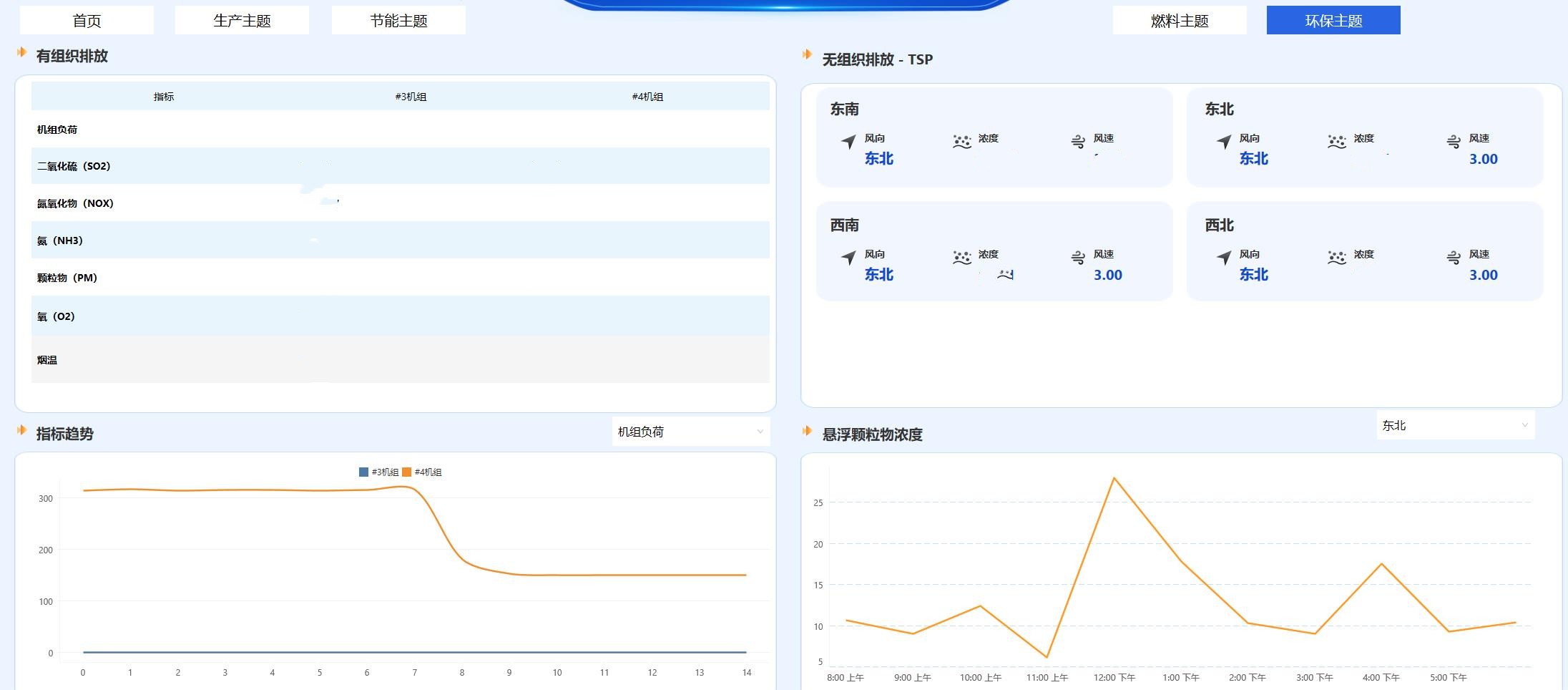Image resolution: width=1568 pixels, height=690 pixels.
Task: Expand the 东北 direction dropdown
Action: click(1456, 425)
